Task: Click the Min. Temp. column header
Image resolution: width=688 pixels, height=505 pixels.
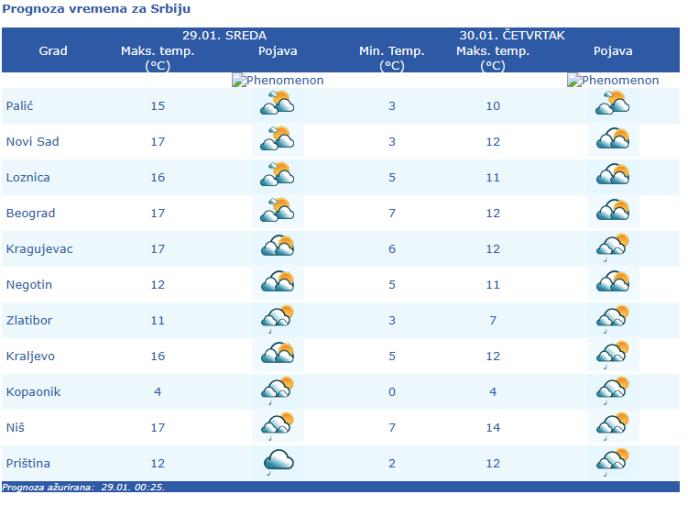Action: coord(392,58)
